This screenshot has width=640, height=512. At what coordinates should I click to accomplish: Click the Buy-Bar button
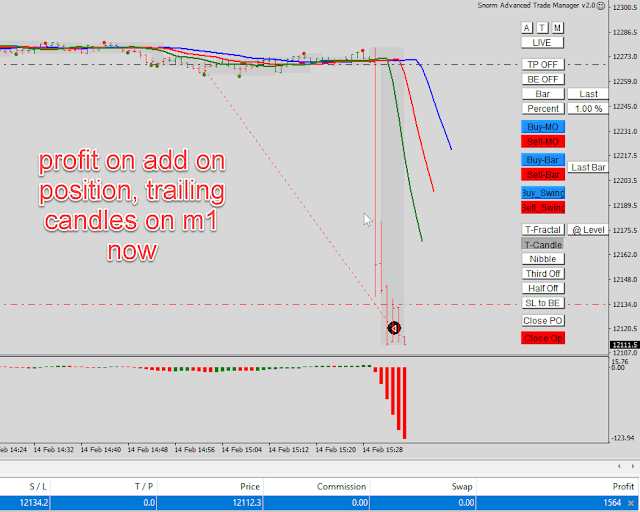pos(543,160)
